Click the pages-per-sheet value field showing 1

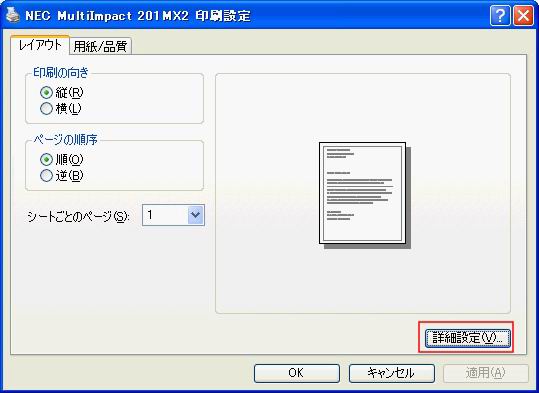[165, 215]
